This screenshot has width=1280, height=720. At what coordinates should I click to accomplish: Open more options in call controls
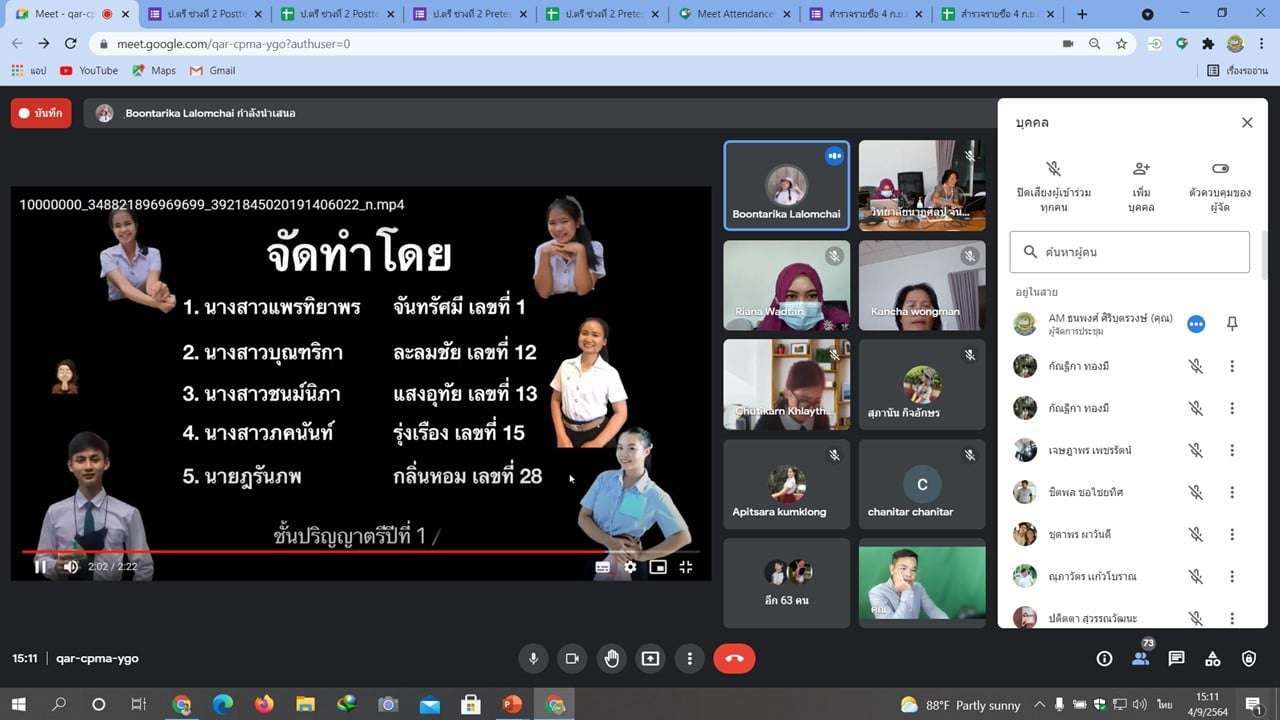689,658
